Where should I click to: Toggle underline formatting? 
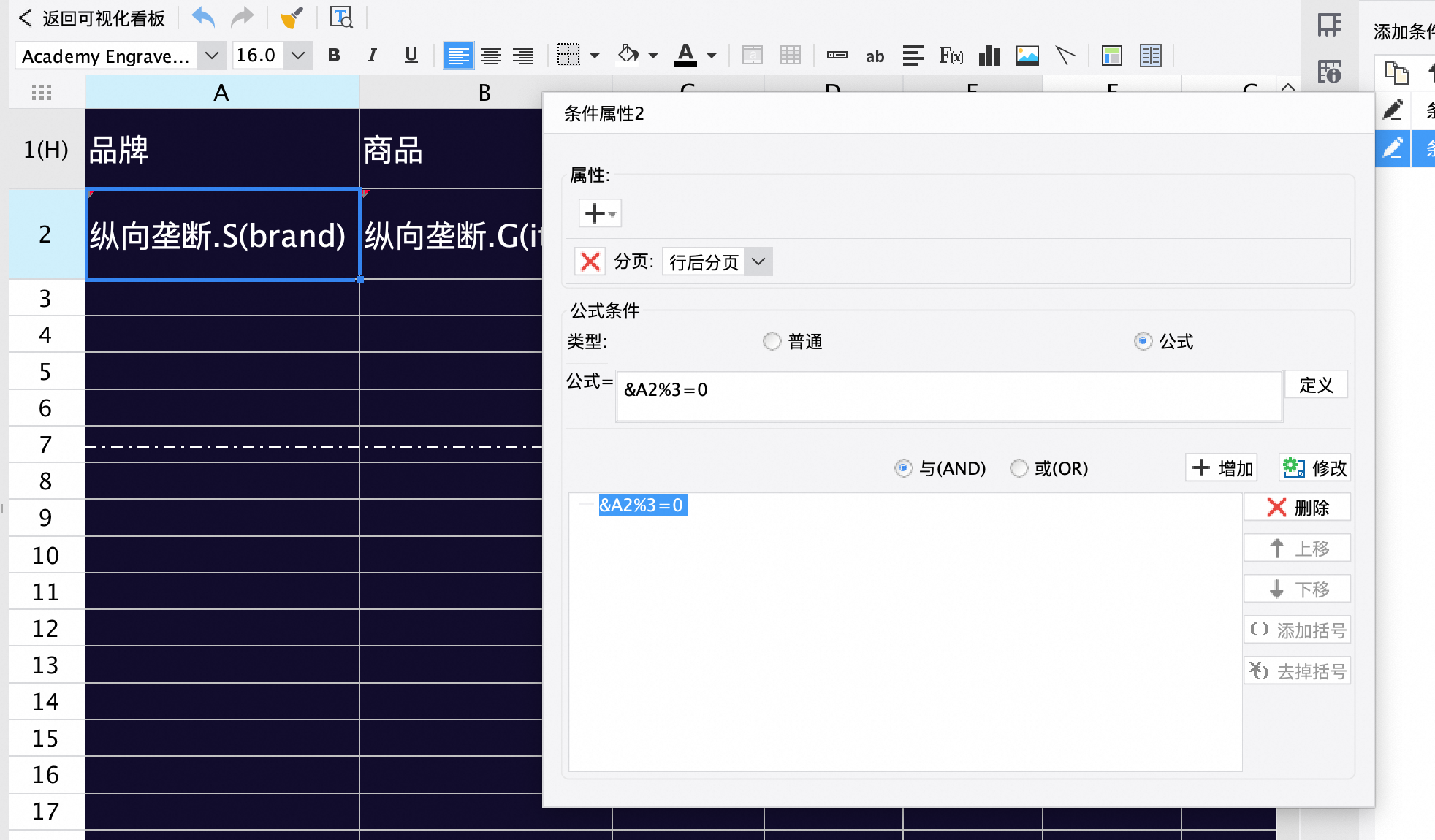coord(411,56)
